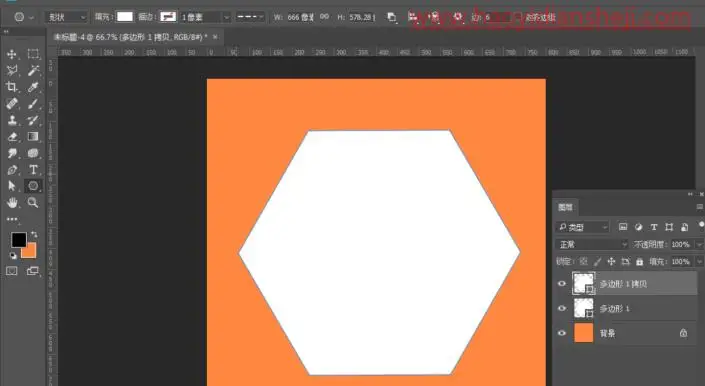
Task: Open the tool mode '形状' dropdown
Action: click(66, 17)
